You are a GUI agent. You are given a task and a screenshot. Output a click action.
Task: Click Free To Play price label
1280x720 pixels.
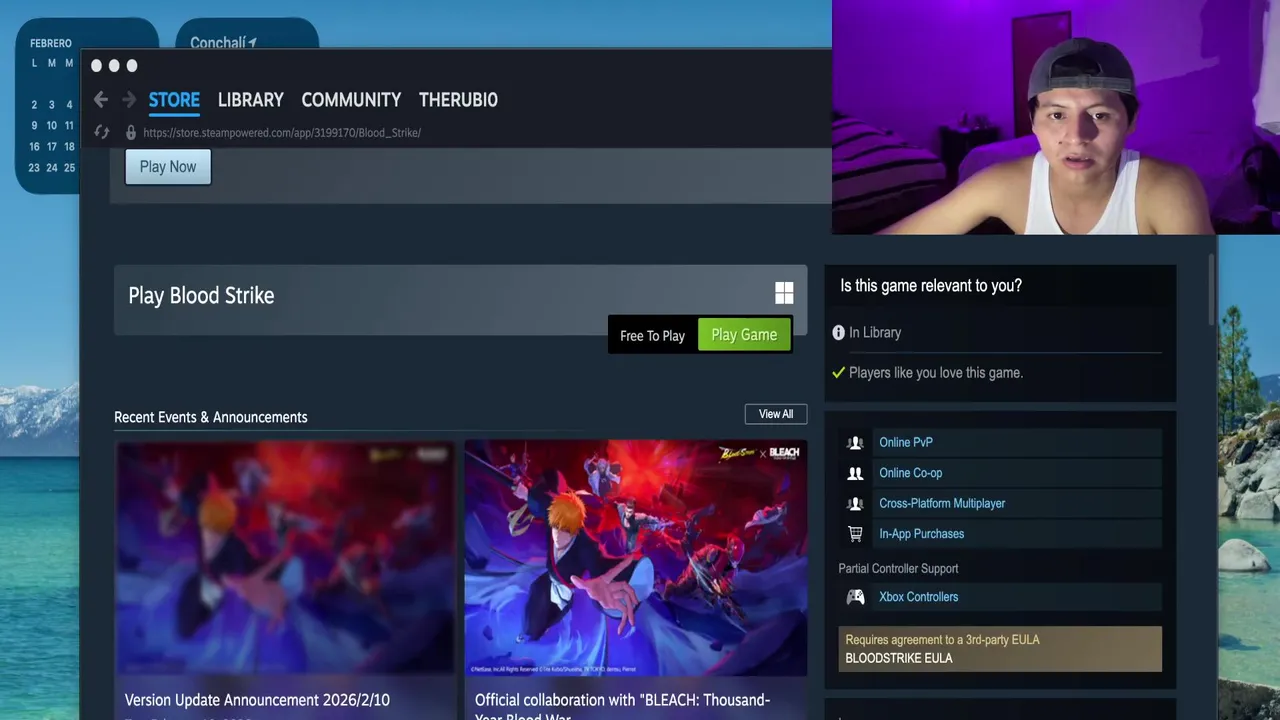pyautogui.click(x=652, y=336)
